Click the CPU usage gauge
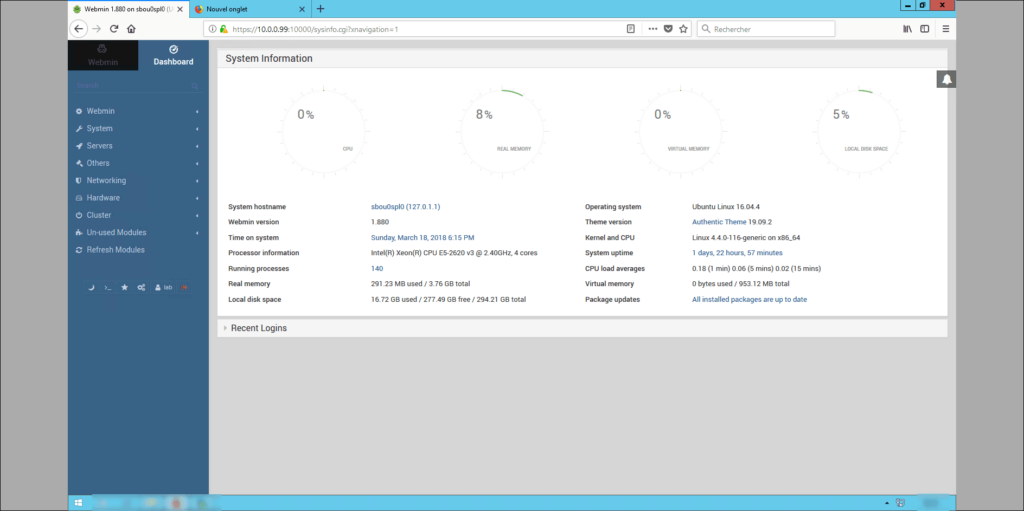The image size is (1024, 511). [x=324, y=131]
